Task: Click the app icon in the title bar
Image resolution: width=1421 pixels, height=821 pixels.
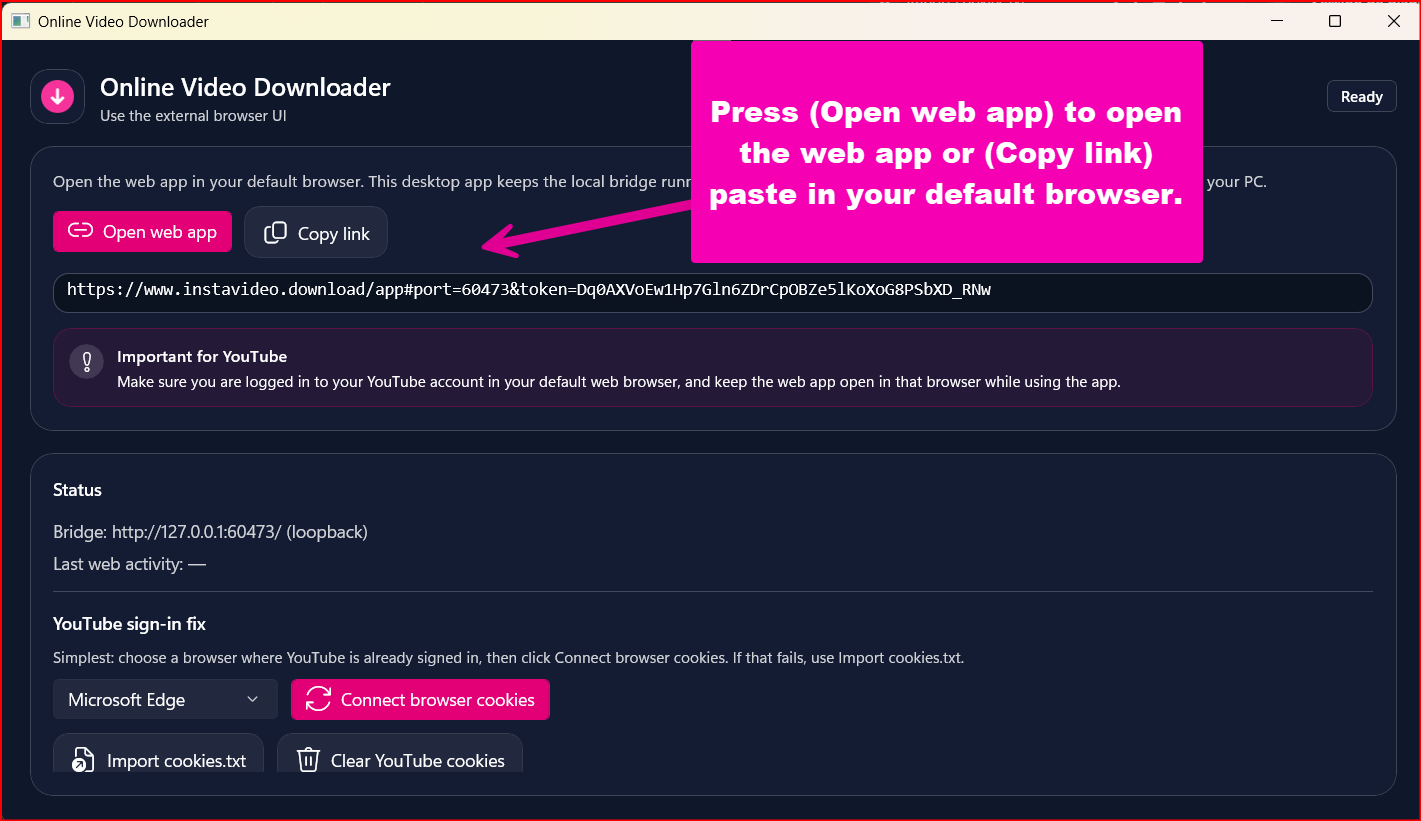Action: (18, 20)
